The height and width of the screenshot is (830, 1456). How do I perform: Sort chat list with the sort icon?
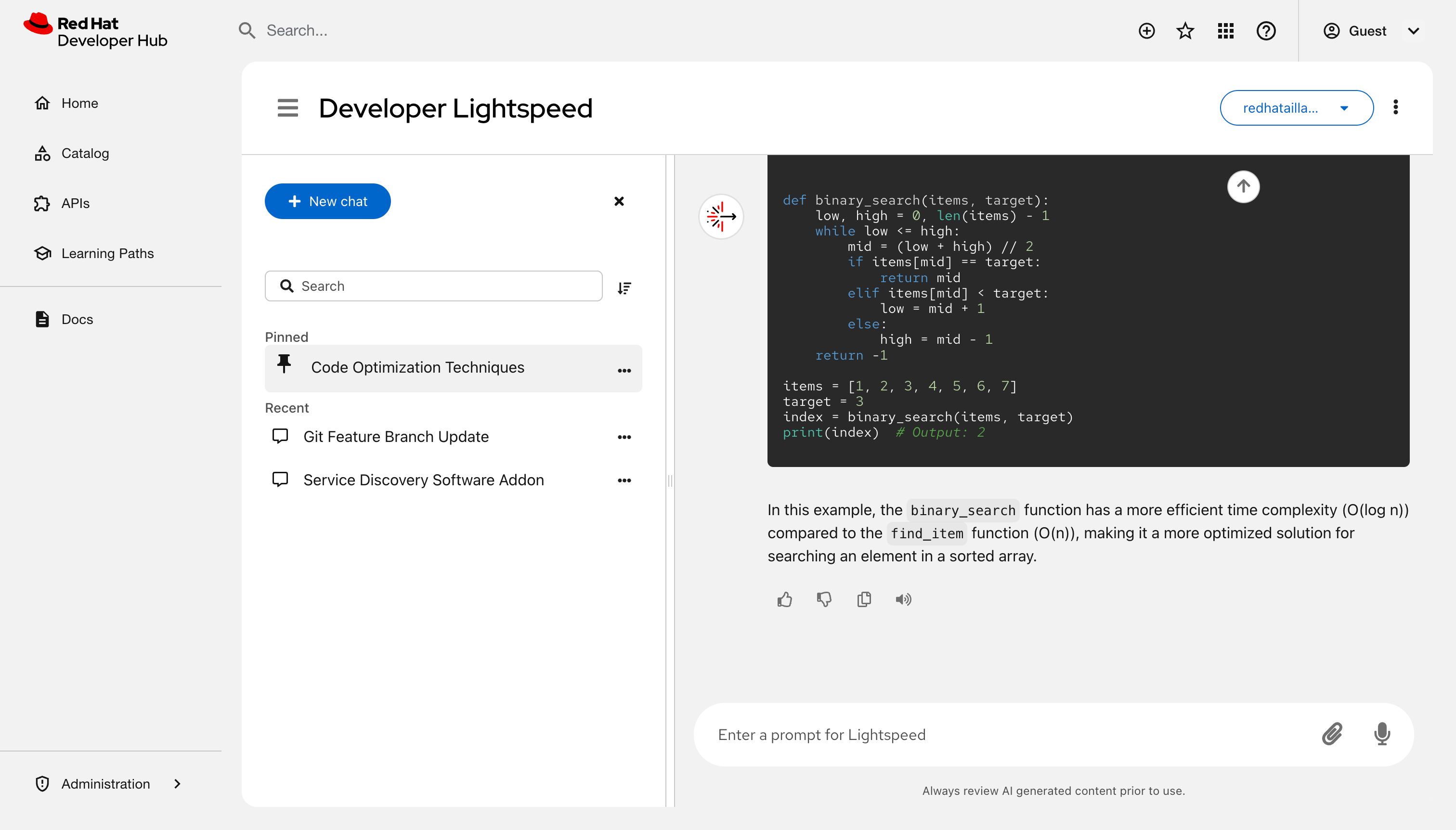click(625, 287)
